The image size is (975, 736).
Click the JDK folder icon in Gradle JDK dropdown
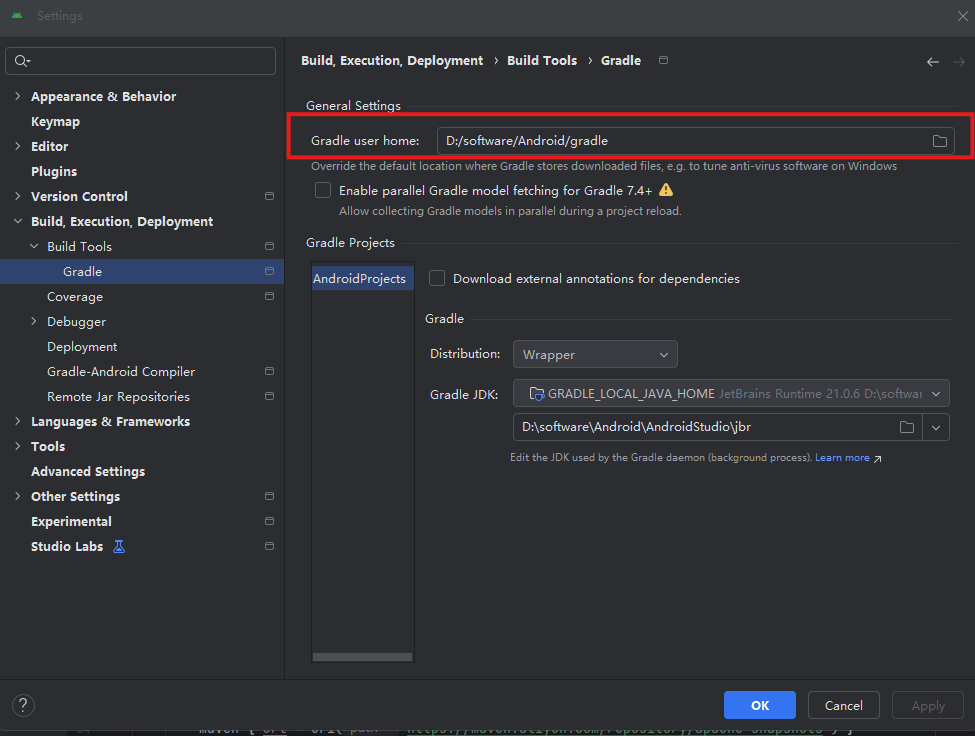(536, 393)
